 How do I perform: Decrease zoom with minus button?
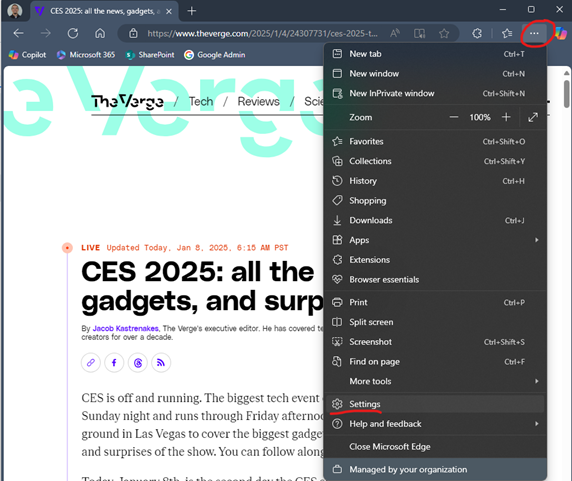coord(453,117)
